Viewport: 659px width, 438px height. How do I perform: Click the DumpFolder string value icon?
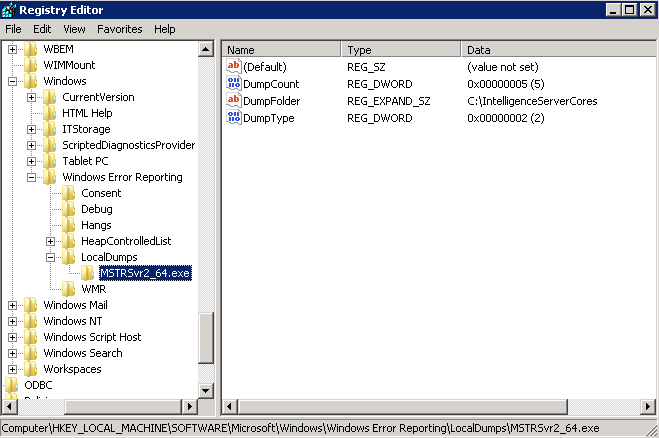(x=234, y=101)
